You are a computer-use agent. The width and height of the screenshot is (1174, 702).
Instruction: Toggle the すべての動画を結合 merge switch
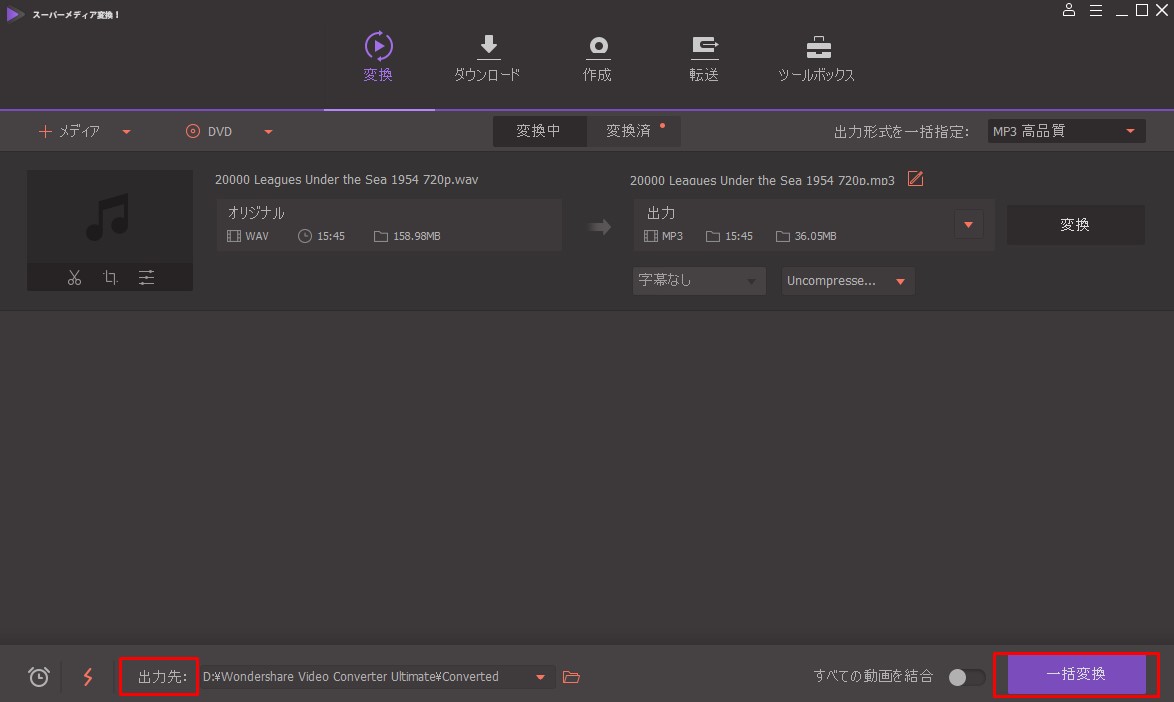click(965, 677)
